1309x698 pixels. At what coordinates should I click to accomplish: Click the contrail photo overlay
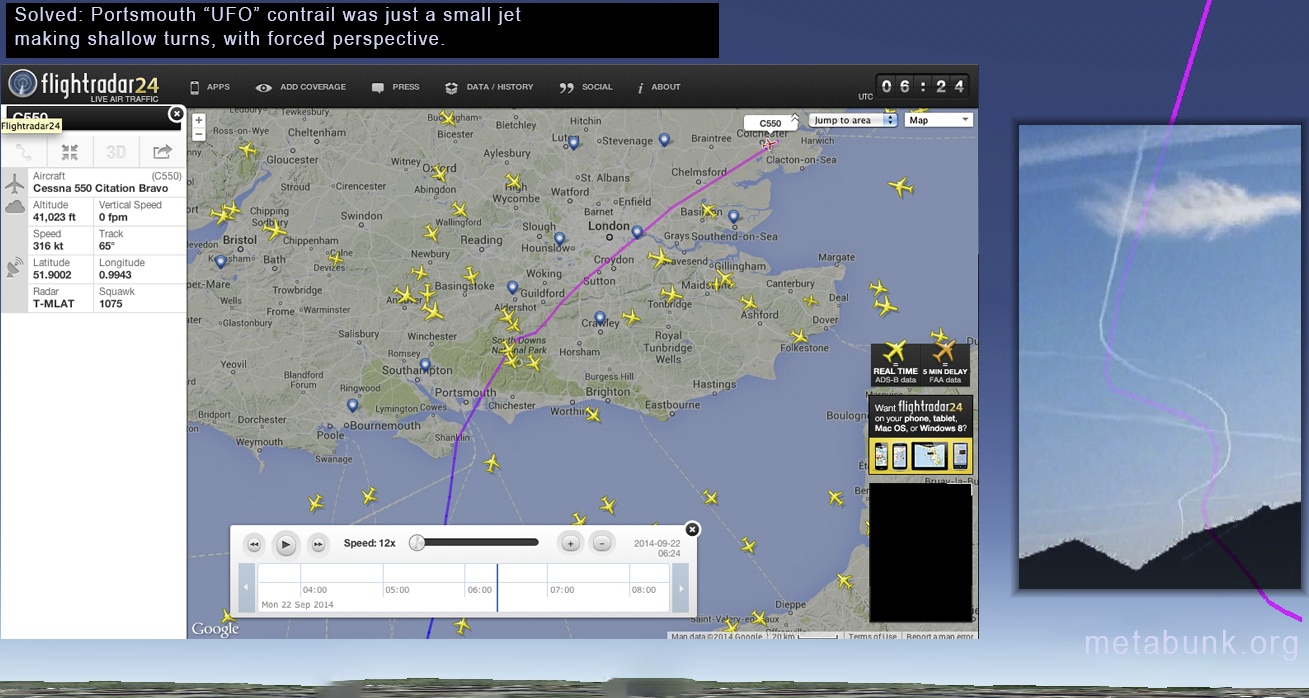1159,357
